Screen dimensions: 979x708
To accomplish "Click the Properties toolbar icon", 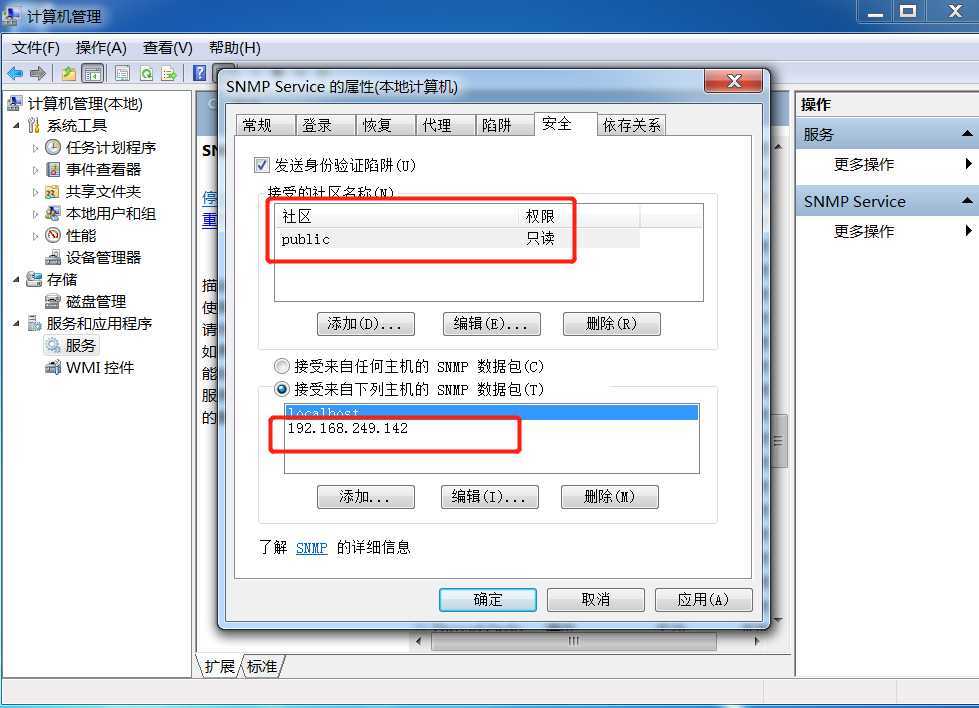I will [122, 73].
